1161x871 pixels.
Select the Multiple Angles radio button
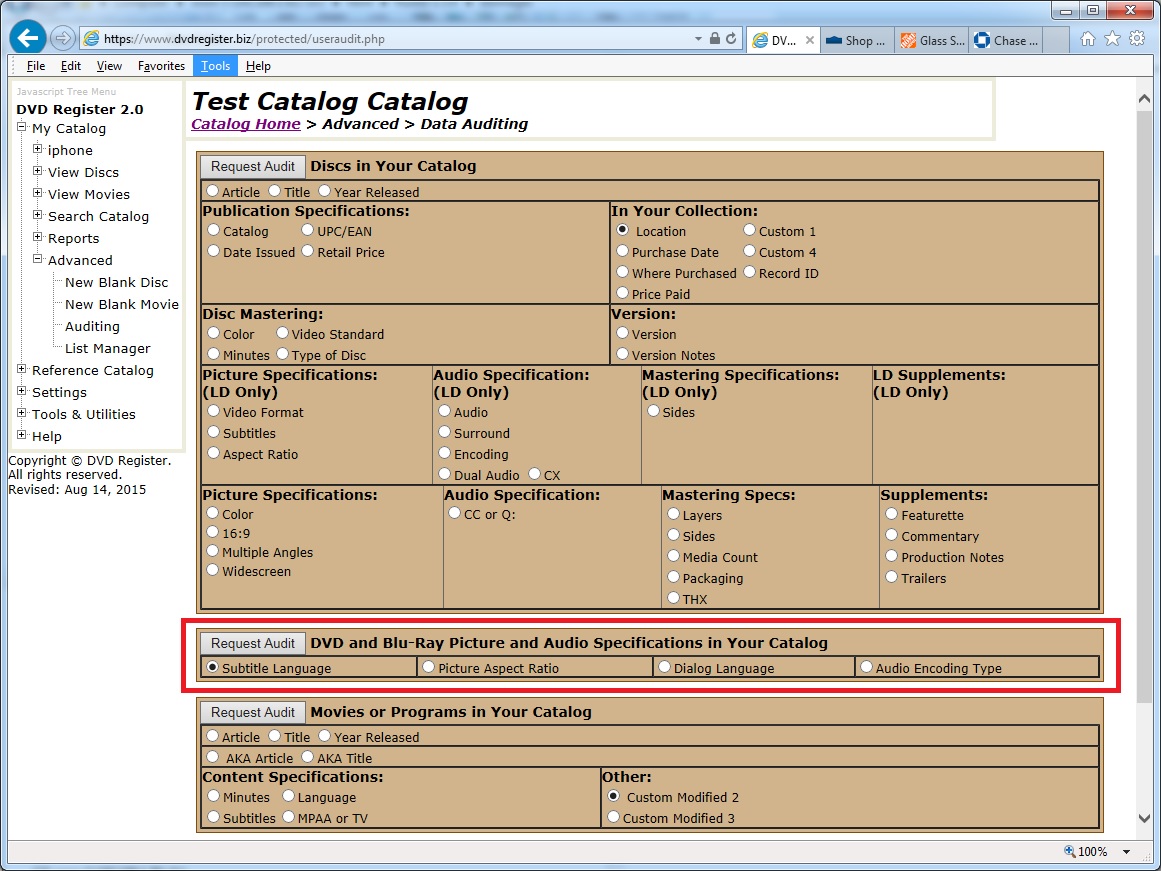tap(213, 551)
